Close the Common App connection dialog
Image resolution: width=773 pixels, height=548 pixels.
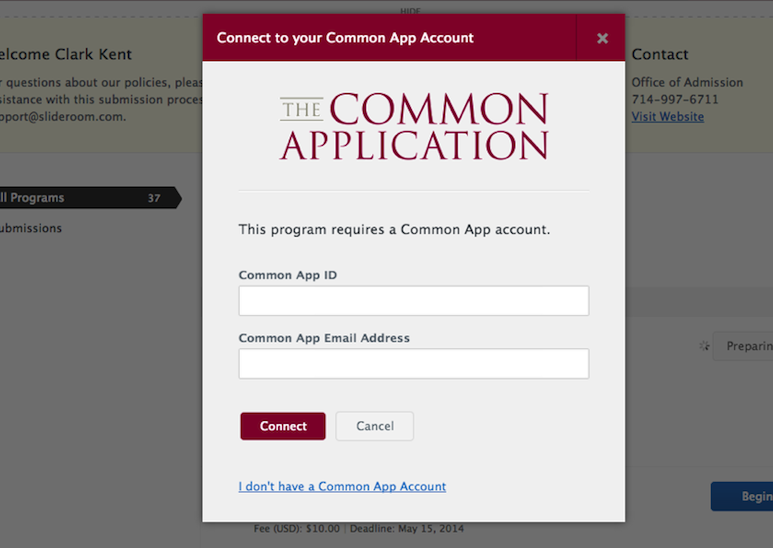[602, 38]
